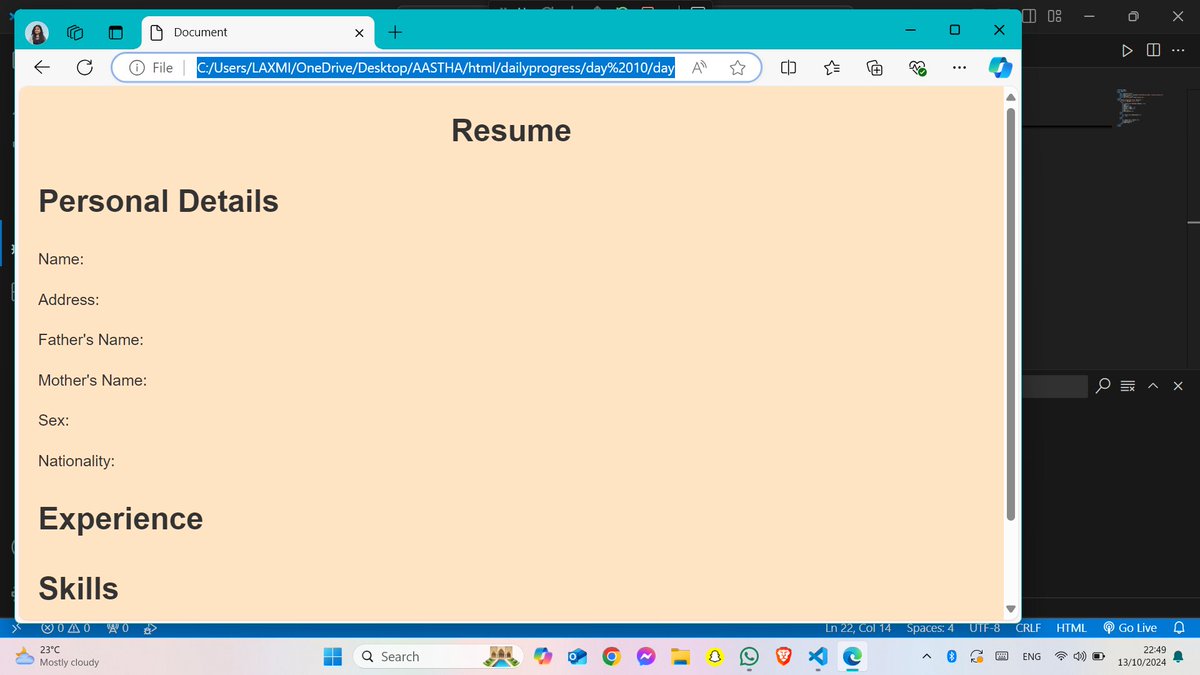Open weather widget Mostly cloudy
This screenshot has height=675, width=1200.
point(58,656)
